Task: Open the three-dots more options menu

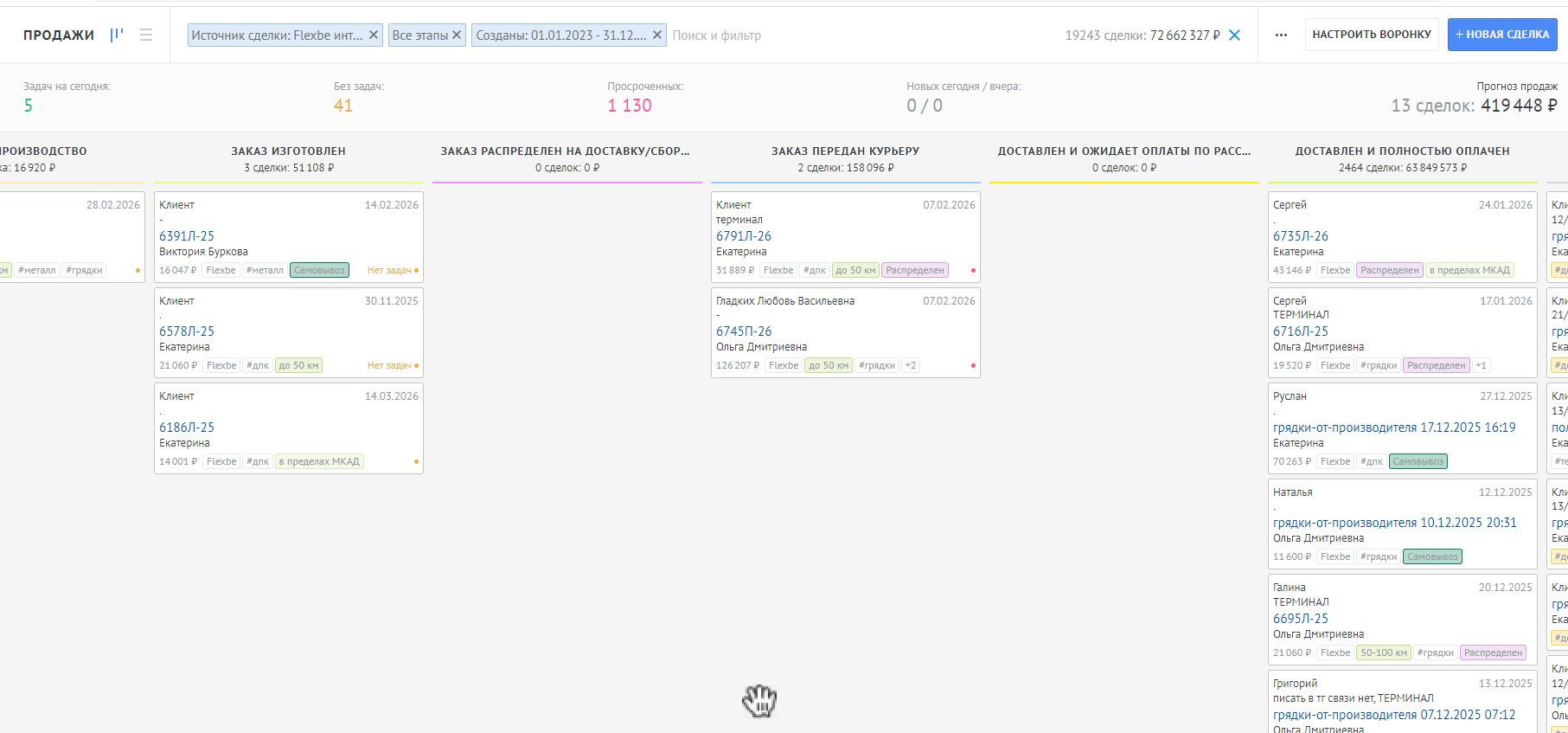Action: [1281, 35]
